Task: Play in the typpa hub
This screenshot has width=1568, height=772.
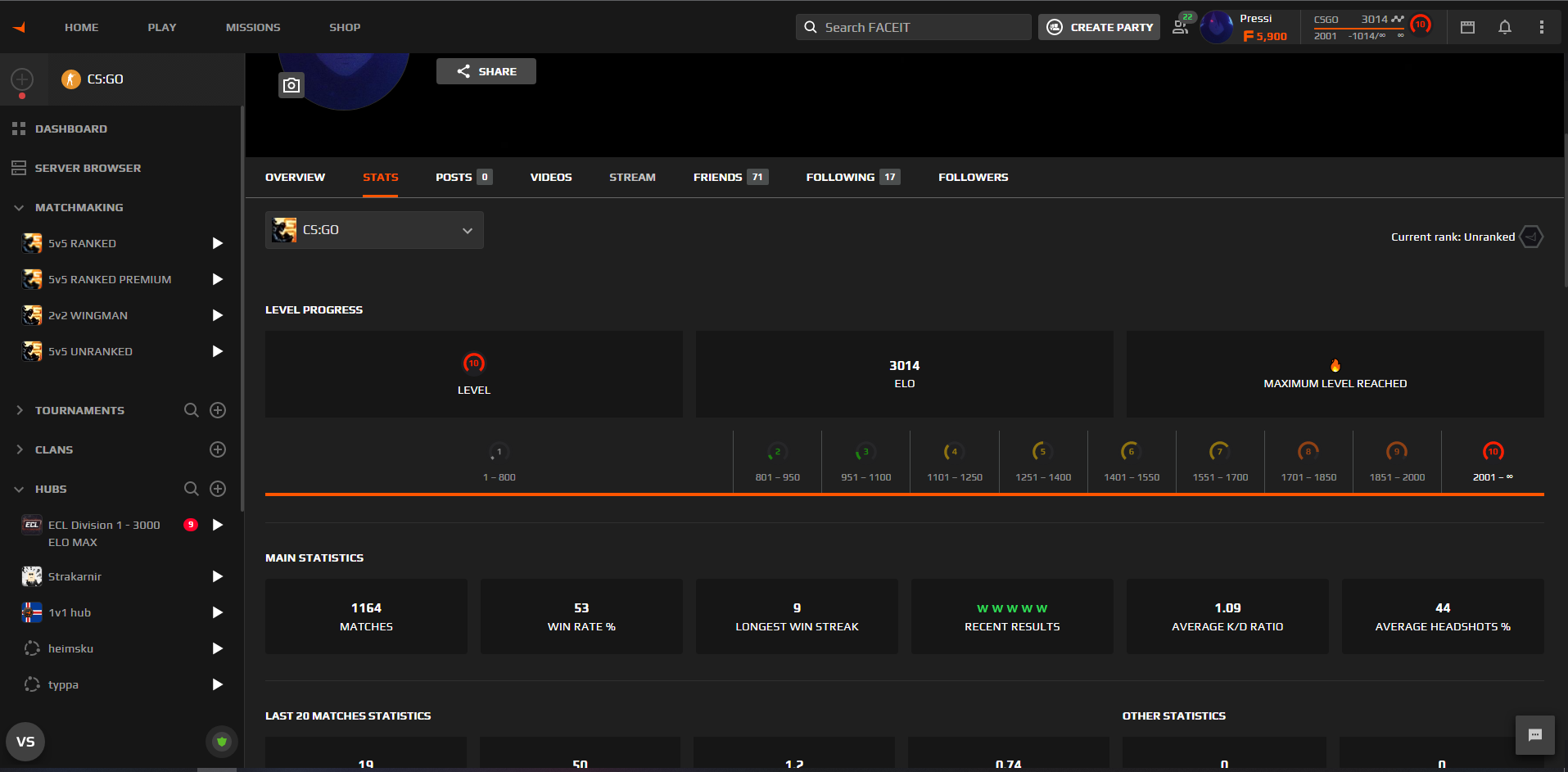Action: point(218,684)
